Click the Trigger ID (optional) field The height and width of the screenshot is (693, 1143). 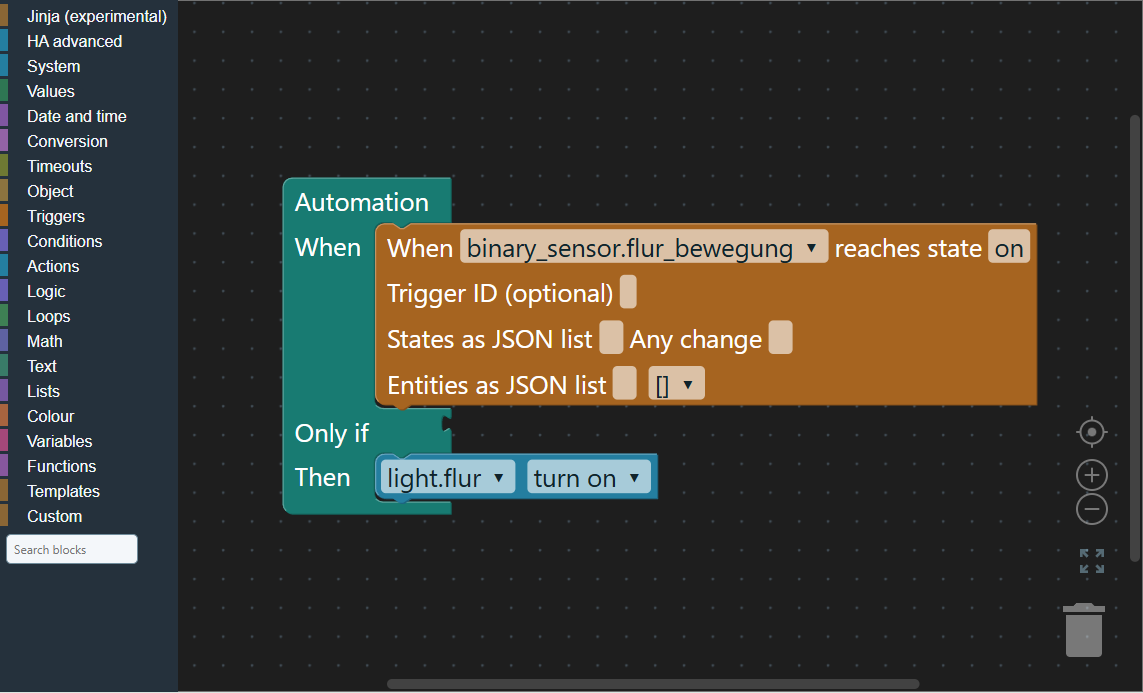click(x=628, y=292)
